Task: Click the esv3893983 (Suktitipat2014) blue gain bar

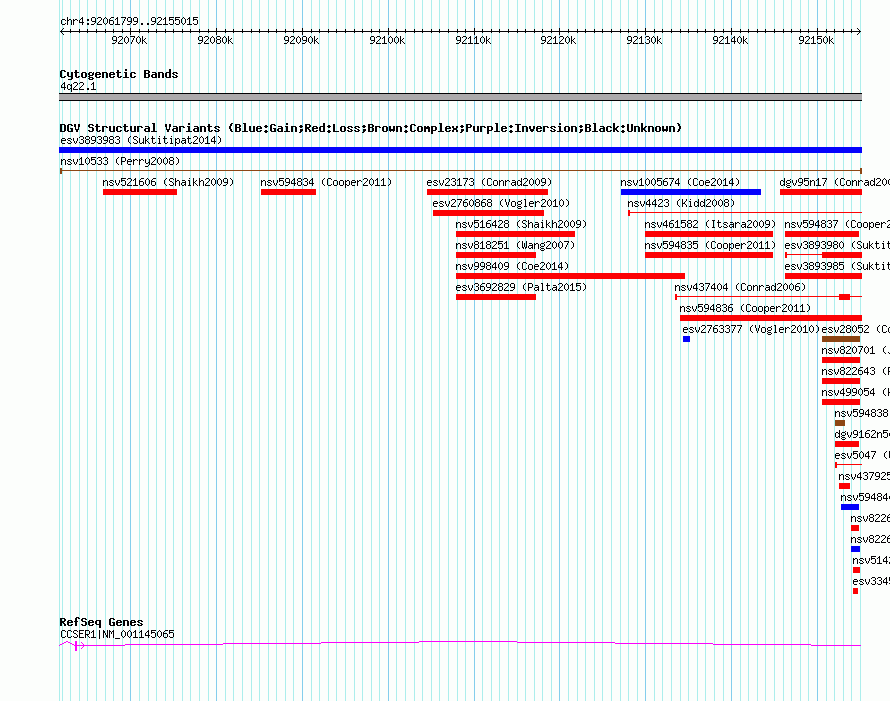Action: pyautogui.click(x=460, y=150)
